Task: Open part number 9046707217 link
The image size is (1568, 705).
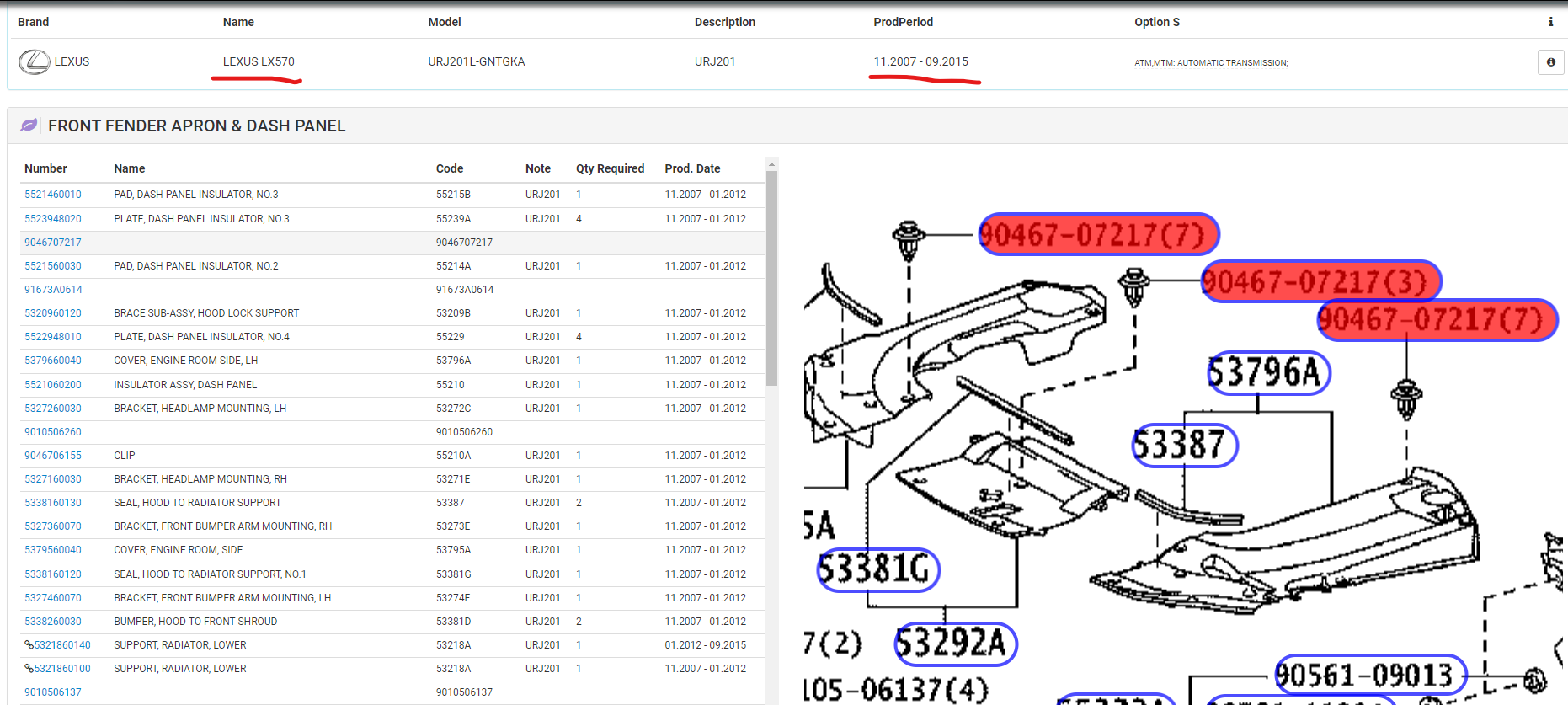Action: click(53, 243)
